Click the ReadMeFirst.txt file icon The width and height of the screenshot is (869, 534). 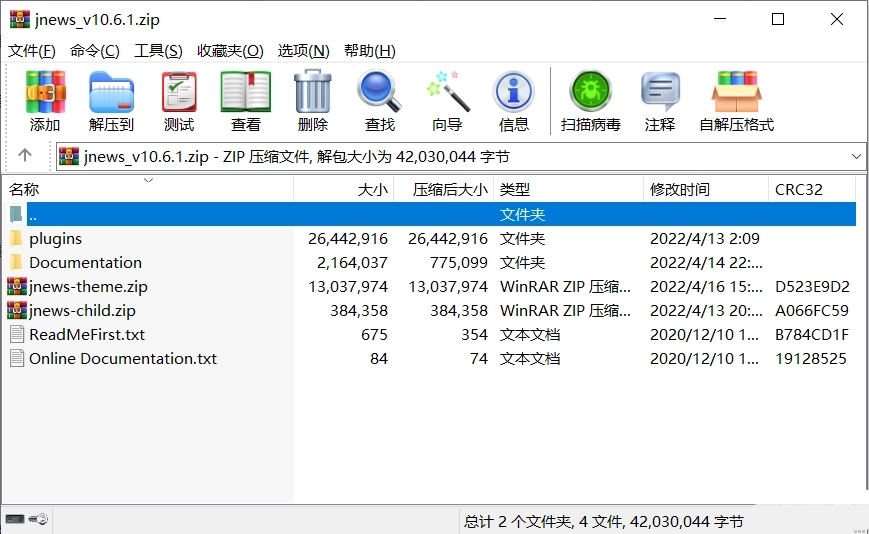tap(17, 335)
